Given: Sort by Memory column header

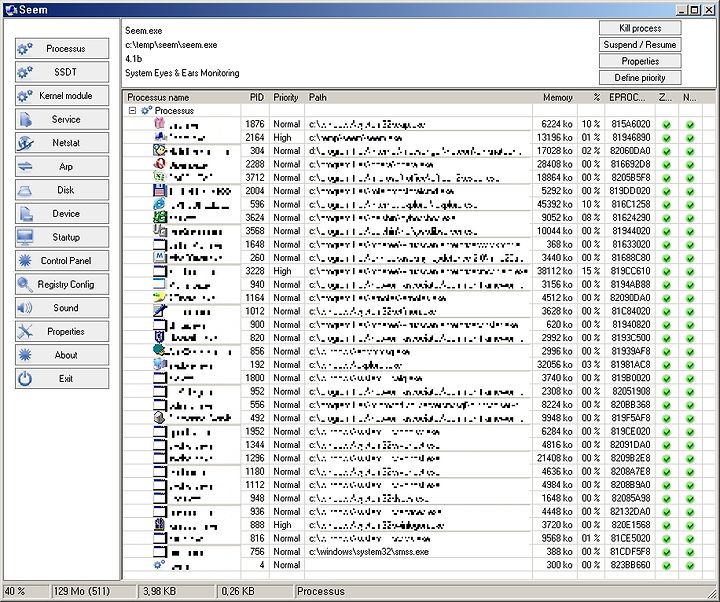Looking at the screenshot, I should tap(555, 97).
